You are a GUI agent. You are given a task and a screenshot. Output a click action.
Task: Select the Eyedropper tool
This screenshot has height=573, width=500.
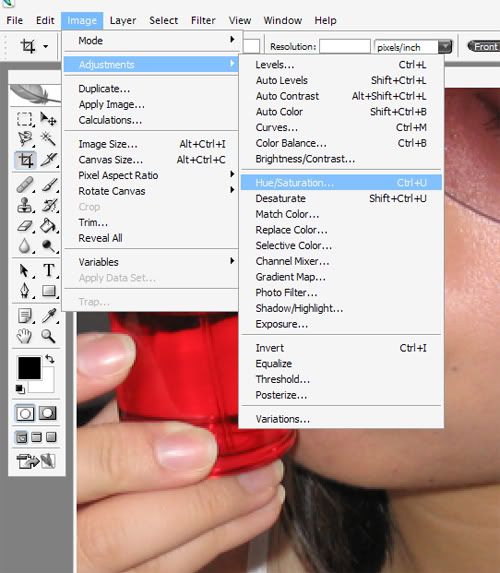(48, 316)
